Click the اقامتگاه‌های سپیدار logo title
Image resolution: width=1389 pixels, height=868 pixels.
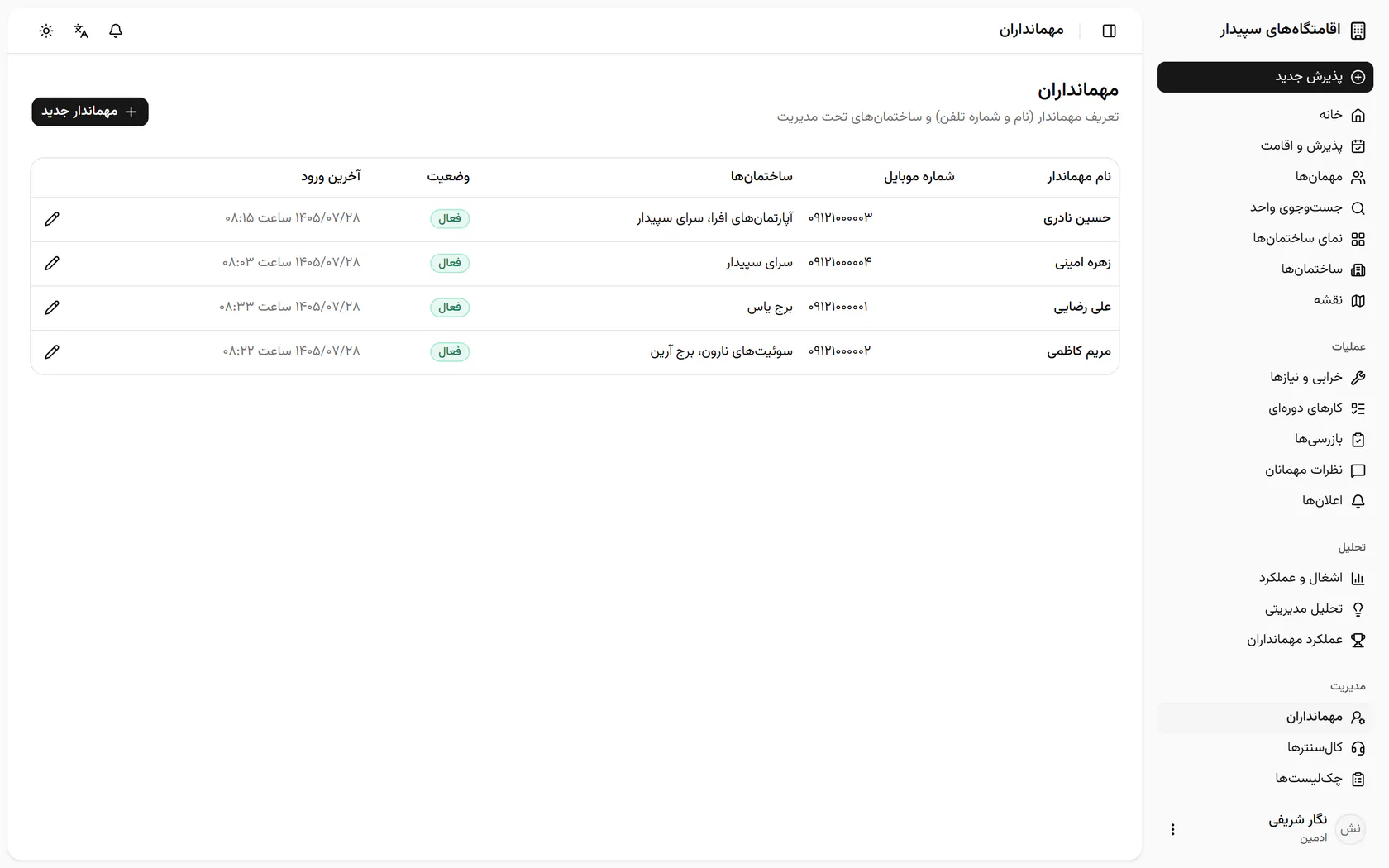point(1280,31)
